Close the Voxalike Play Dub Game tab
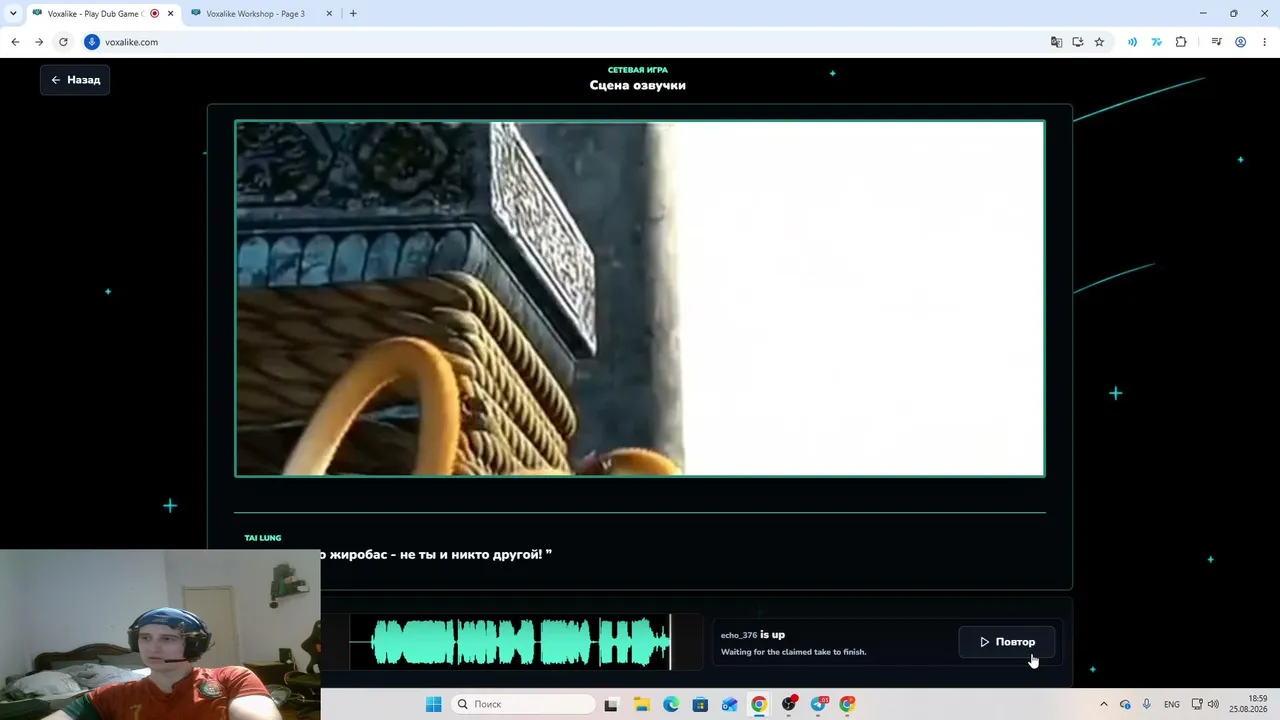 point(170,14)
